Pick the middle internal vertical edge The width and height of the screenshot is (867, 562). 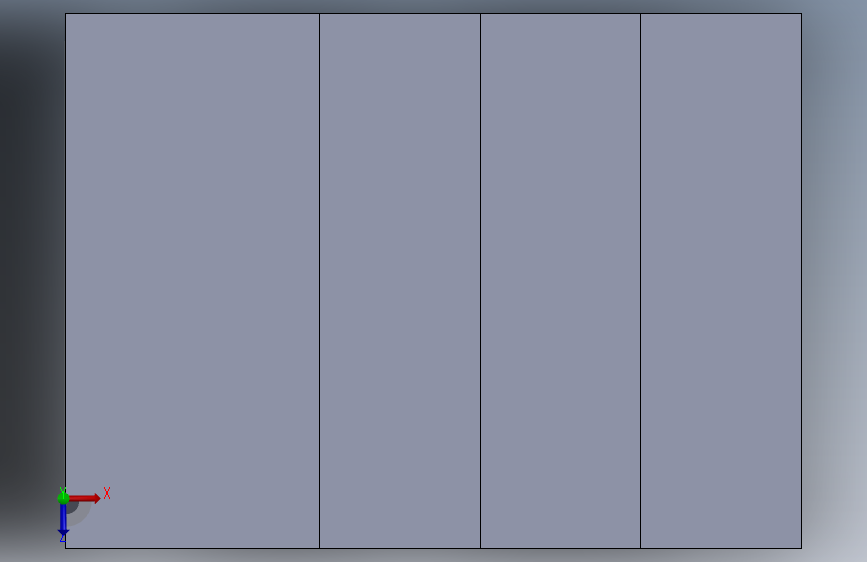point(480,281)
